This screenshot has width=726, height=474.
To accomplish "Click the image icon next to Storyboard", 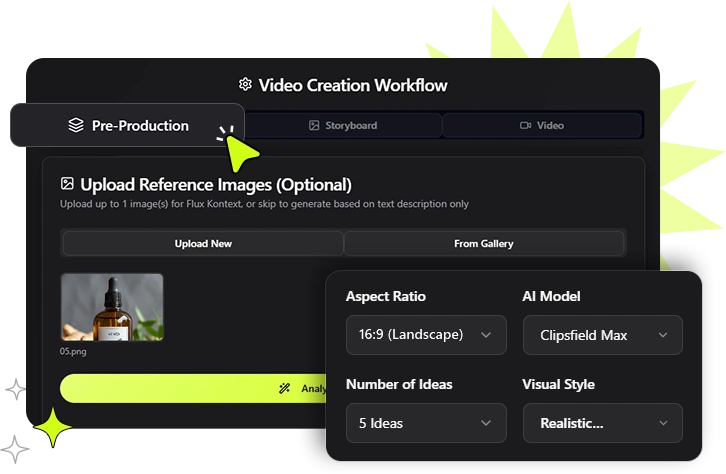I will [314, 126].
